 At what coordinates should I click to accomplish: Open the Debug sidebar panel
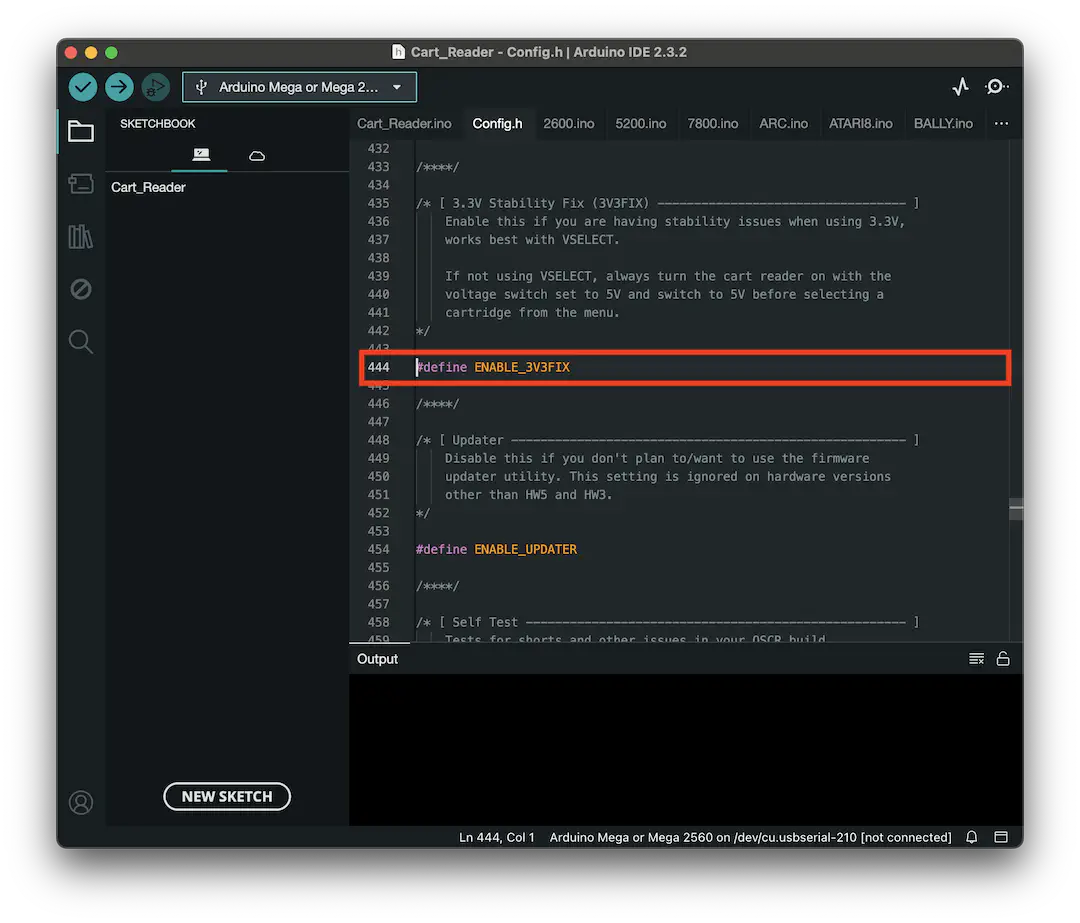click(x=81, y=289)
